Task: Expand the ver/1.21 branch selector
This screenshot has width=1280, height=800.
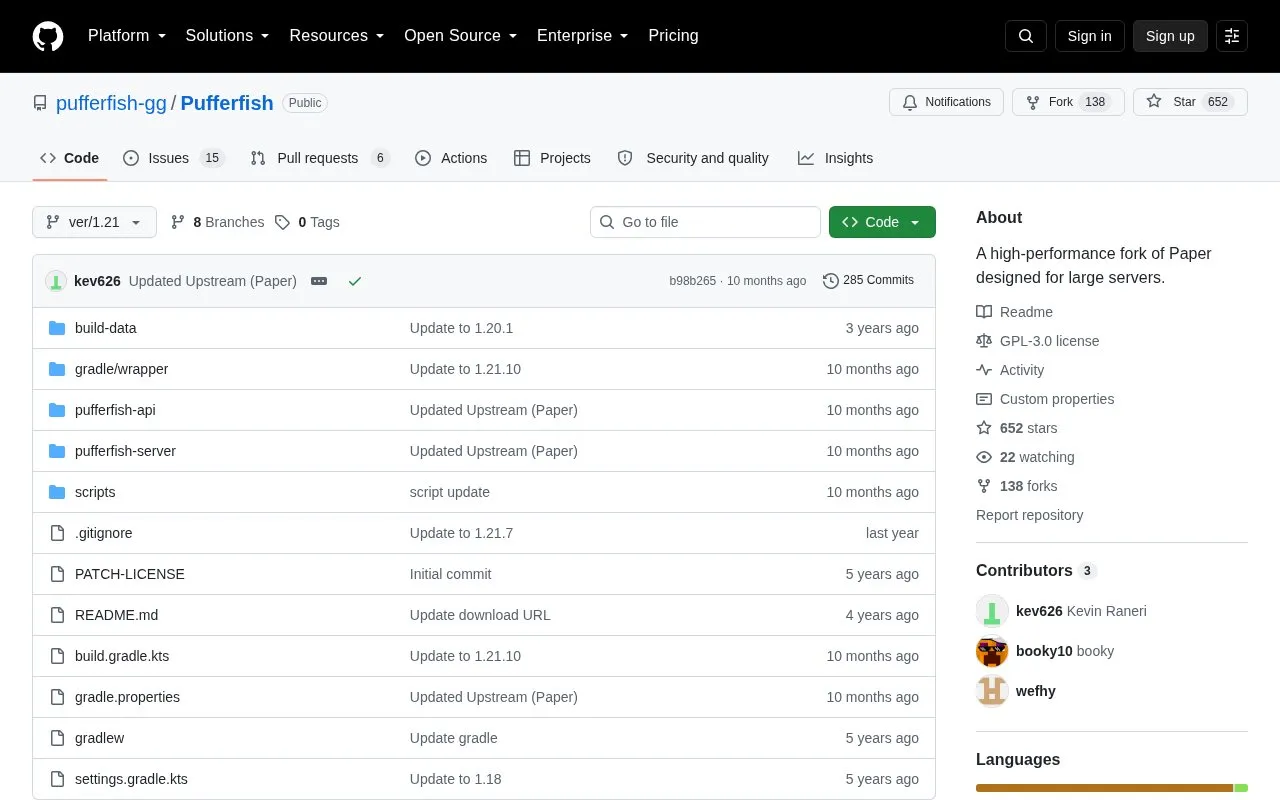Action: [x=94, y=222]
